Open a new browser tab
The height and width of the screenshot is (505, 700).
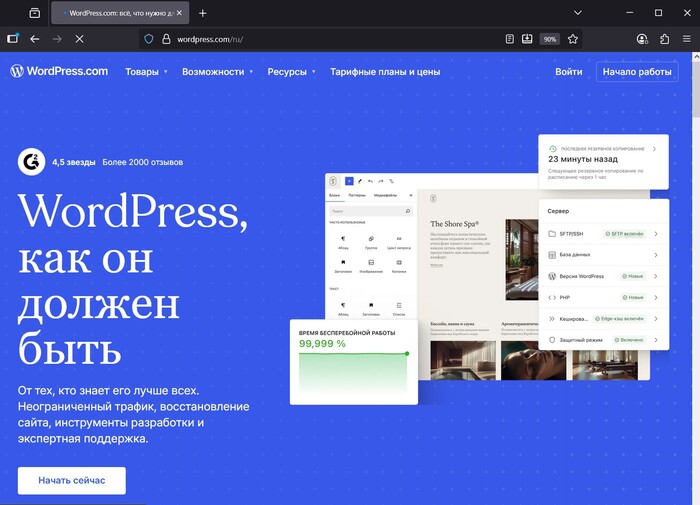click(x=203, y=13)
